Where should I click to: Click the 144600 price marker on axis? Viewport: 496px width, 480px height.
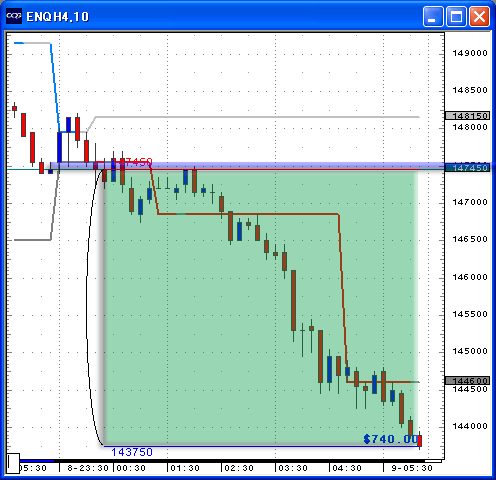(x=467, y=381)
